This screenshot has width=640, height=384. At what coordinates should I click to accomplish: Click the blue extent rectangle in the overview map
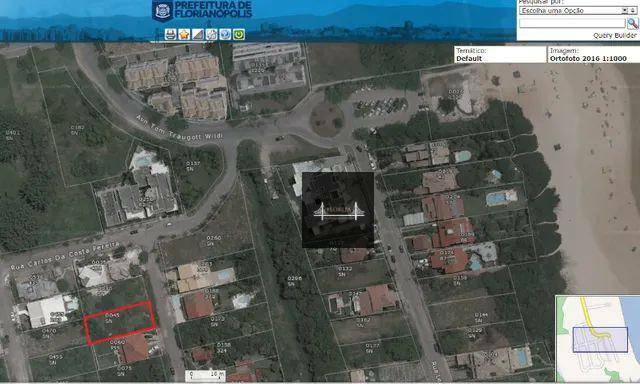[600, 340]
